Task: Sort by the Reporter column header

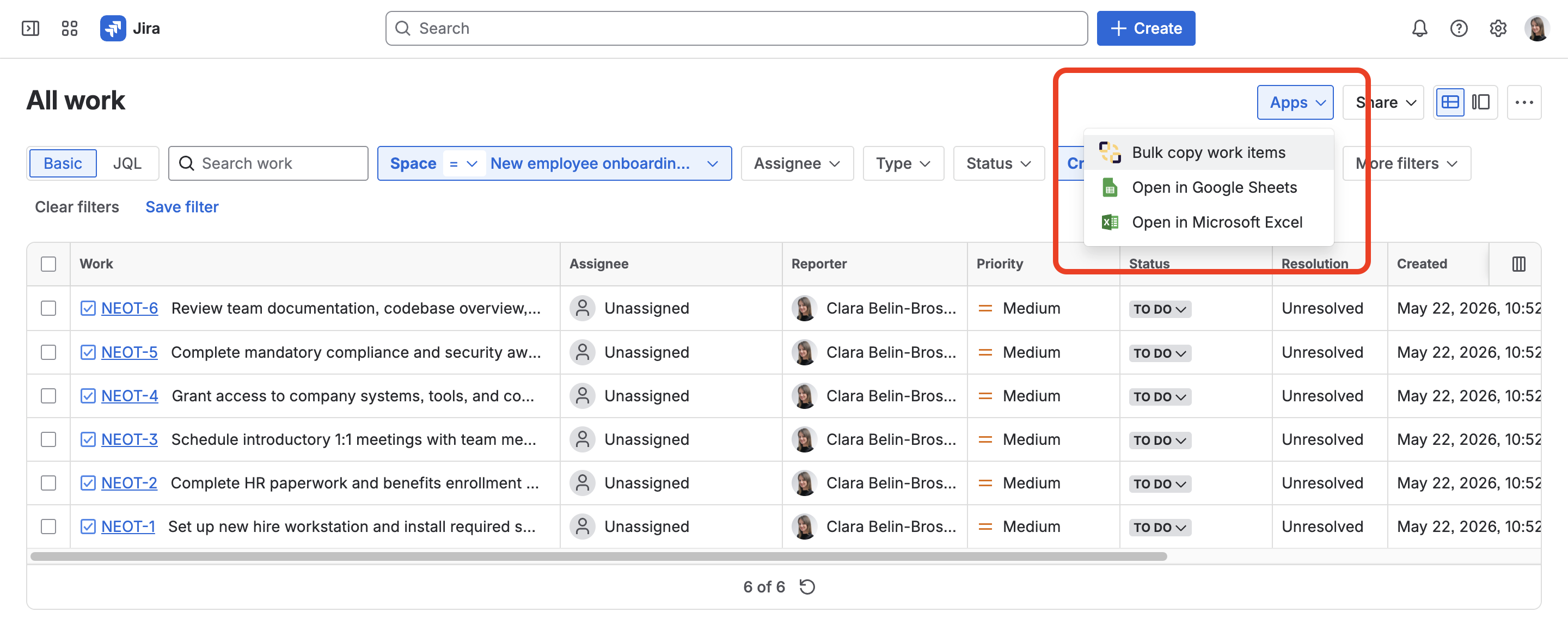Action: [818, 264]
